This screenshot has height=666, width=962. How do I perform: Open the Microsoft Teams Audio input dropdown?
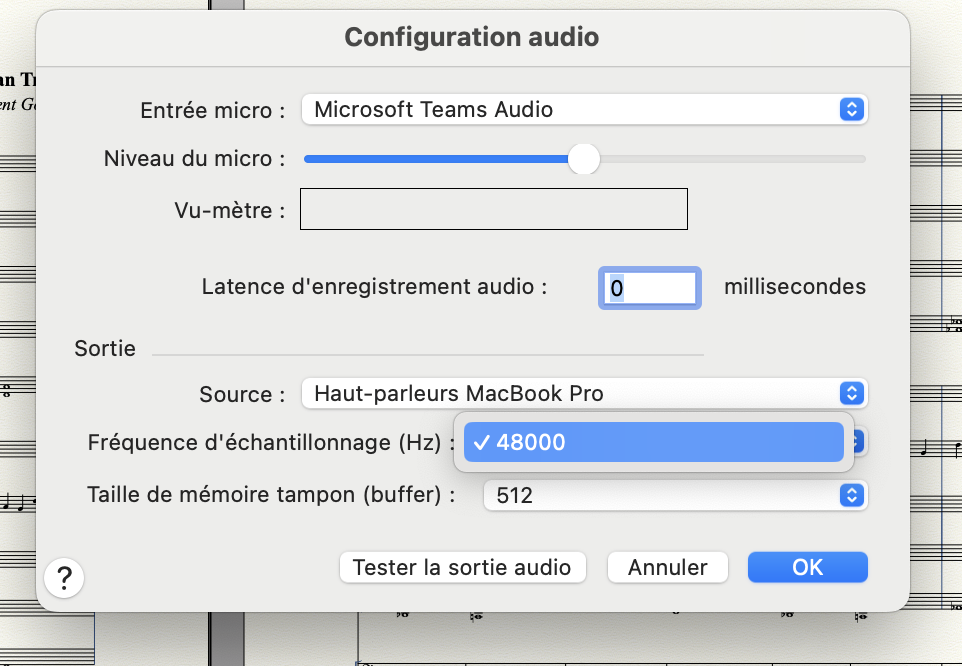584,110
